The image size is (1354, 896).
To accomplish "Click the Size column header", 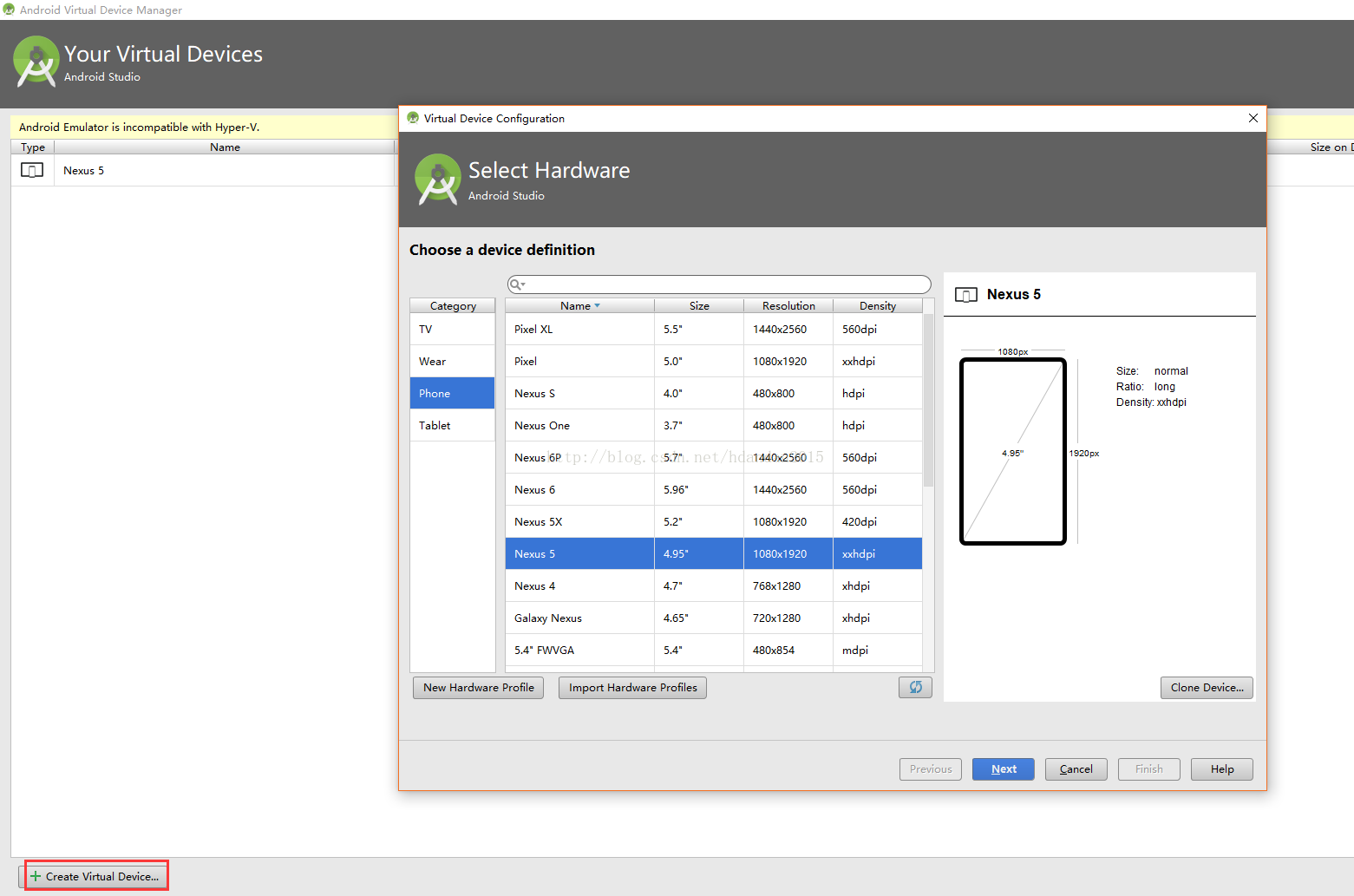I will (699, 305).
